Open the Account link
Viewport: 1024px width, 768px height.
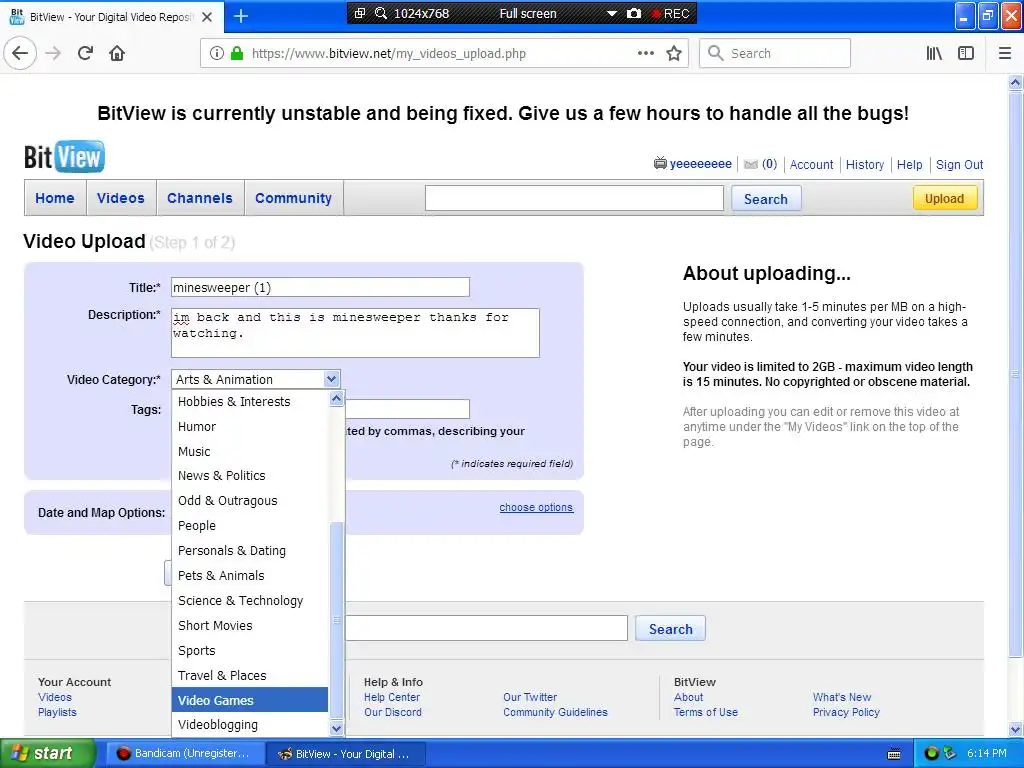click(811, 165)
